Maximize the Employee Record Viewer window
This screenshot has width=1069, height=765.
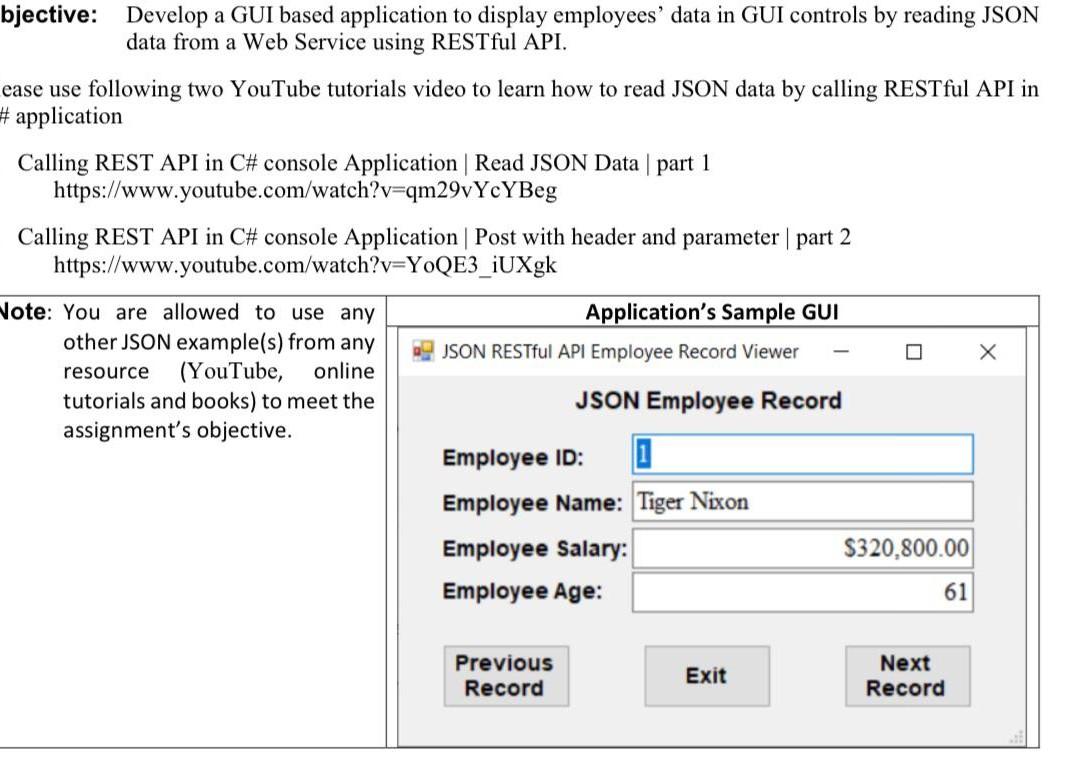click(x=914, y=352)
